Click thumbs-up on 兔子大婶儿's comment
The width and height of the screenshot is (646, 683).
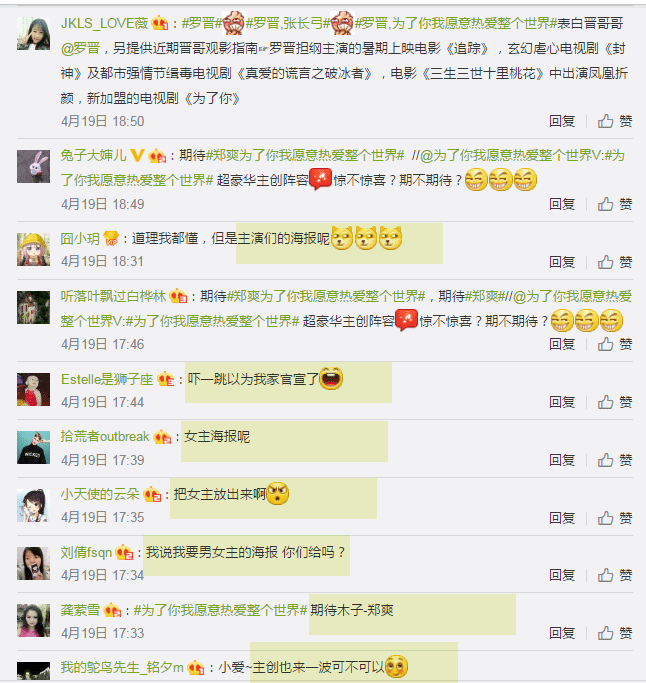(605, 204)
